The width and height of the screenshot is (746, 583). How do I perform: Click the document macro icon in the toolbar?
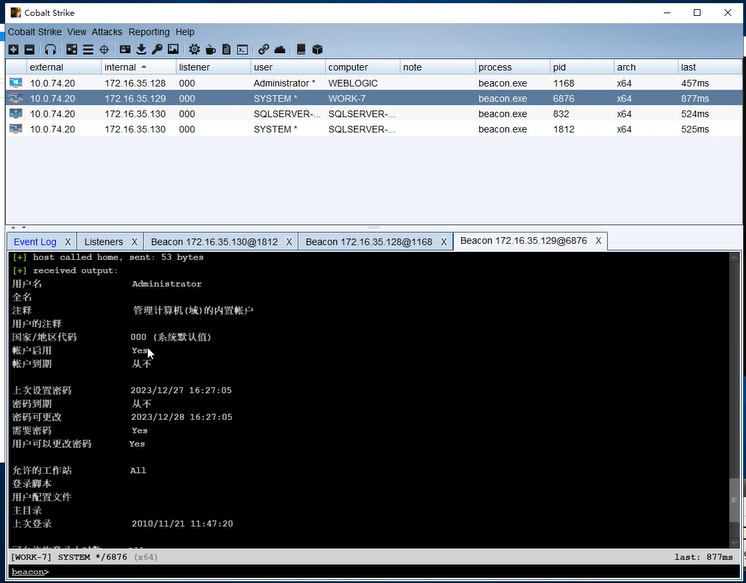pos(226,49)
